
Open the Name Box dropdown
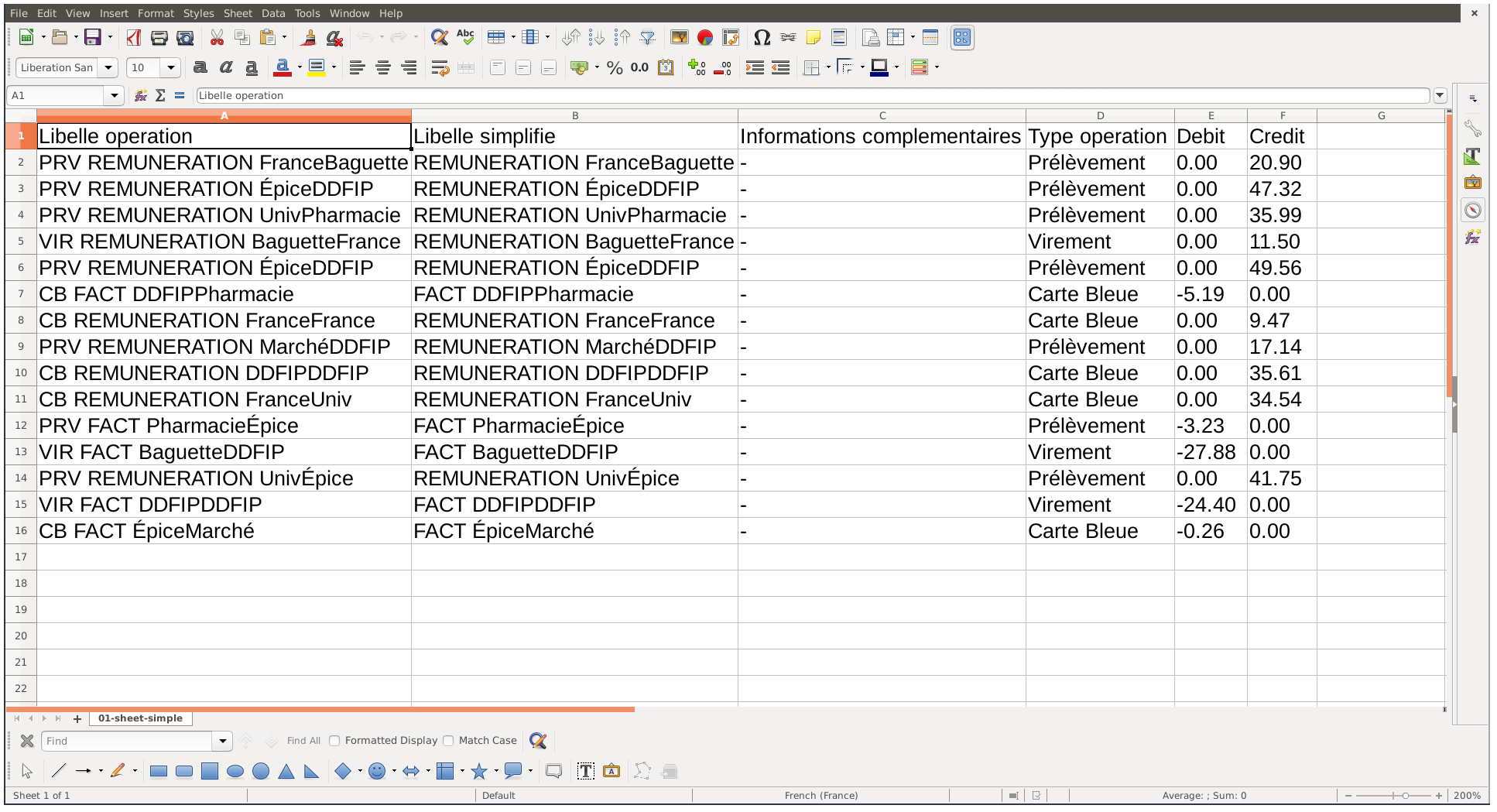[115, 95]
